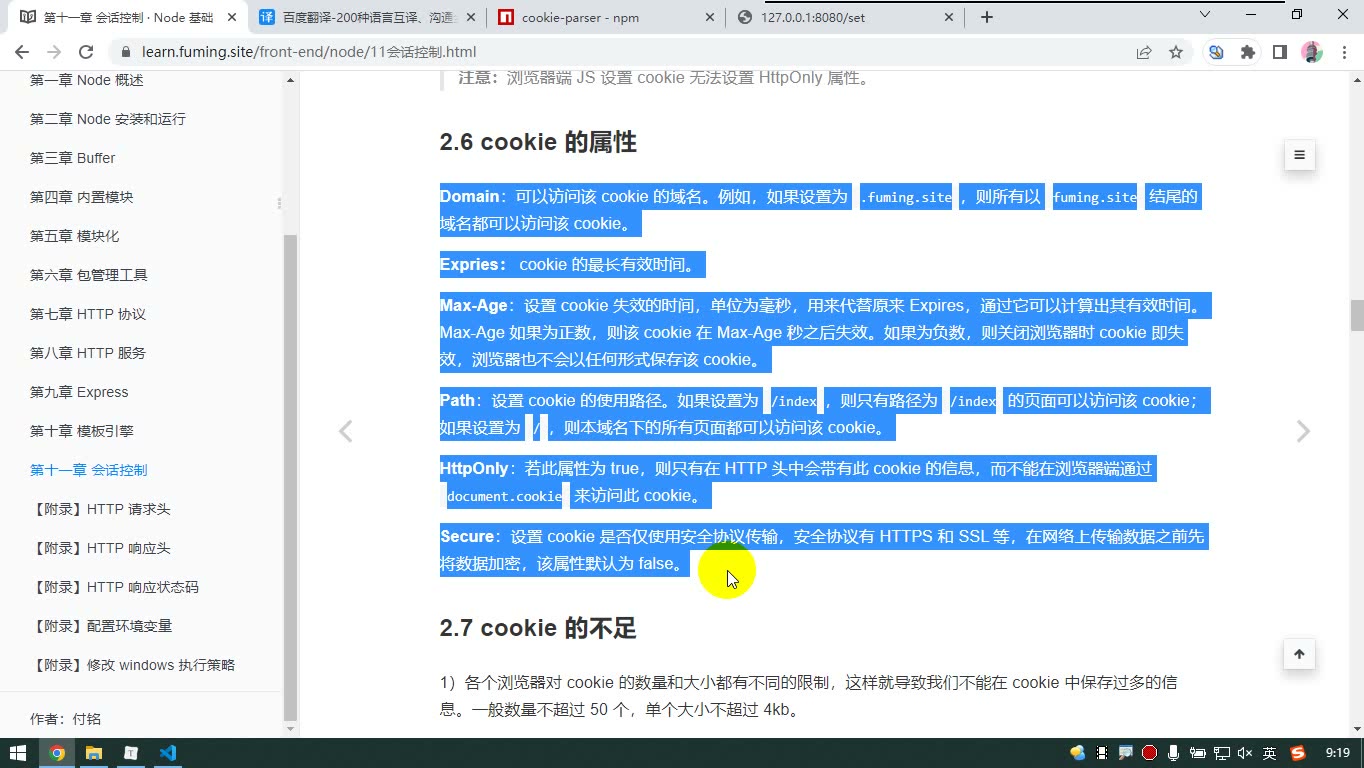Open 第十章 模板引擎 chapter
1364x768 pixels.
pyautogui.click(x=81, y=431)
